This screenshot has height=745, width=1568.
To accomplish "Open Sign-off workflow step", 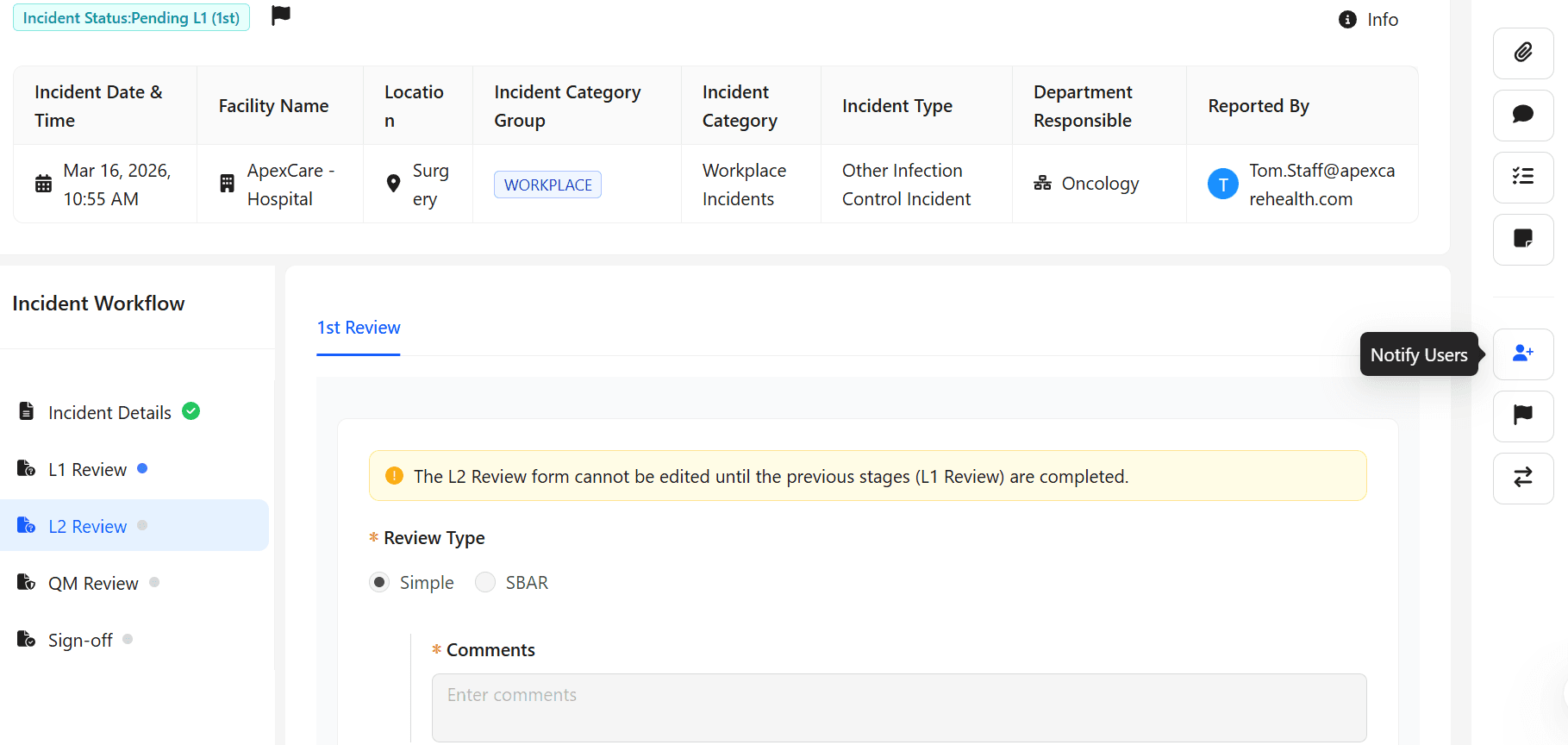I will (x=80, y=641).
